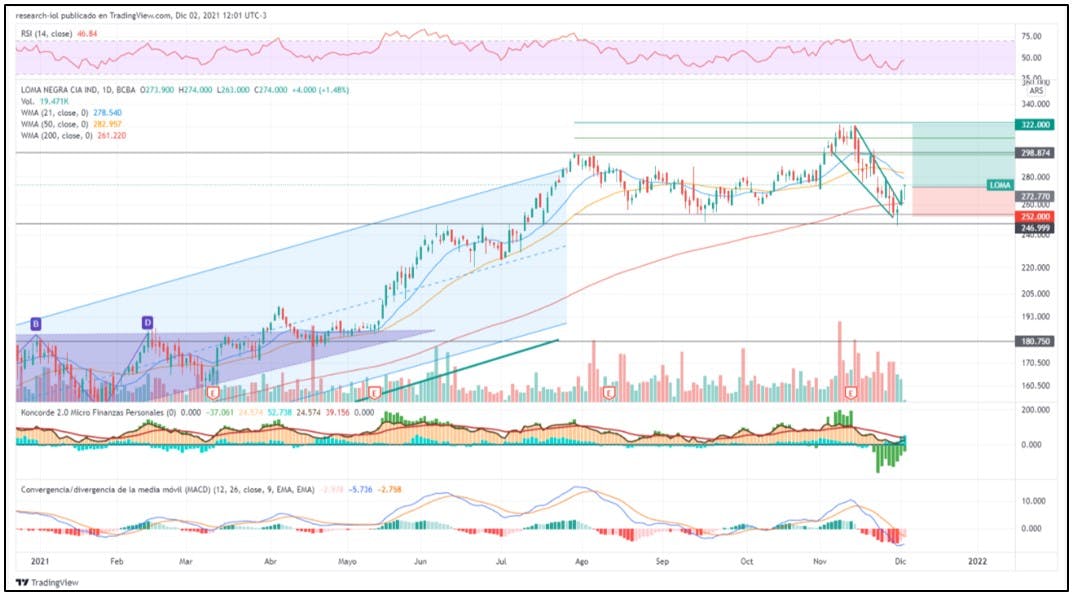Click the Abr label on time axis

(x=271, y=561)
